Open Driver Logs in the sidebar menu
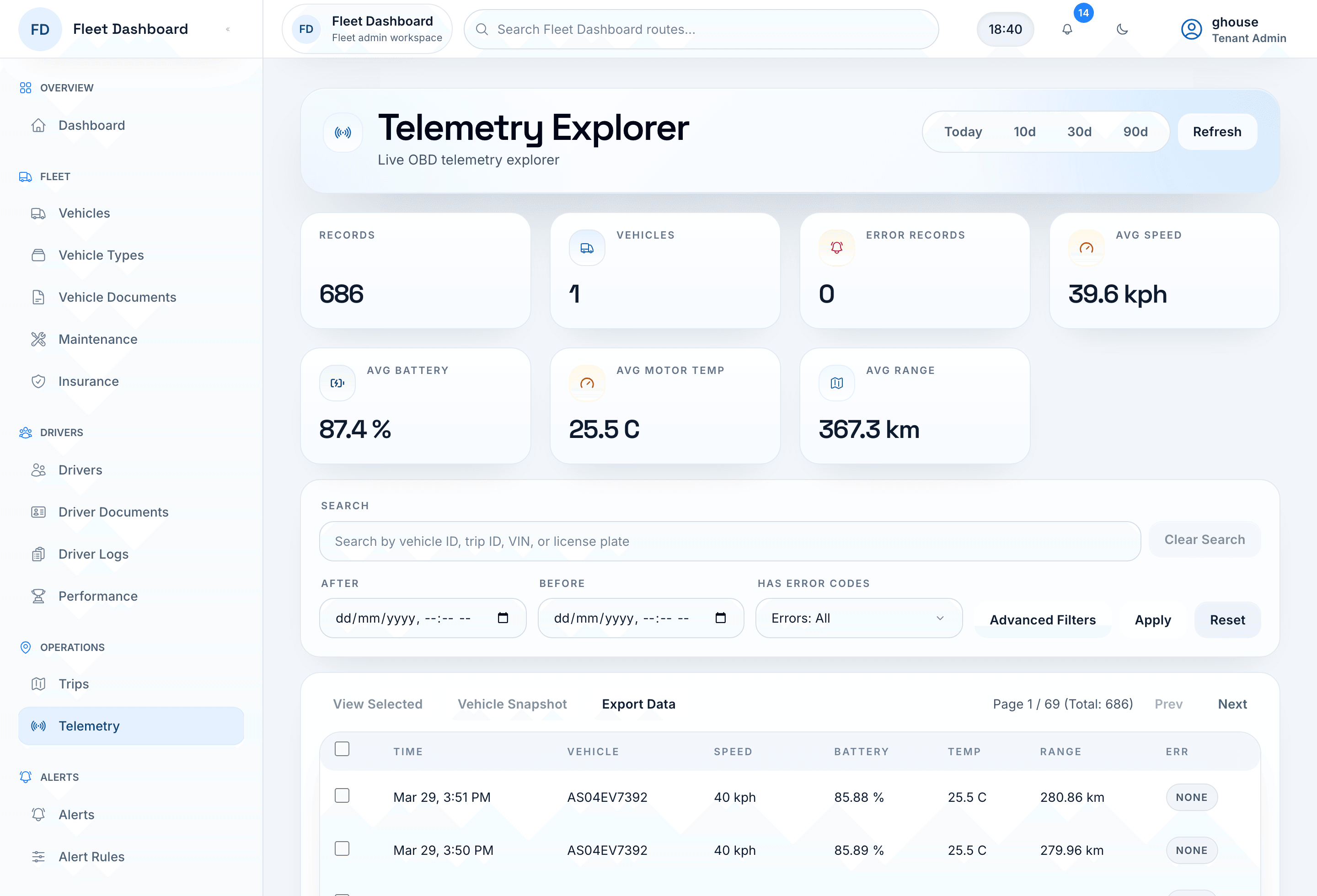Viewport: 1317px width, 896px height. [131, 554]
